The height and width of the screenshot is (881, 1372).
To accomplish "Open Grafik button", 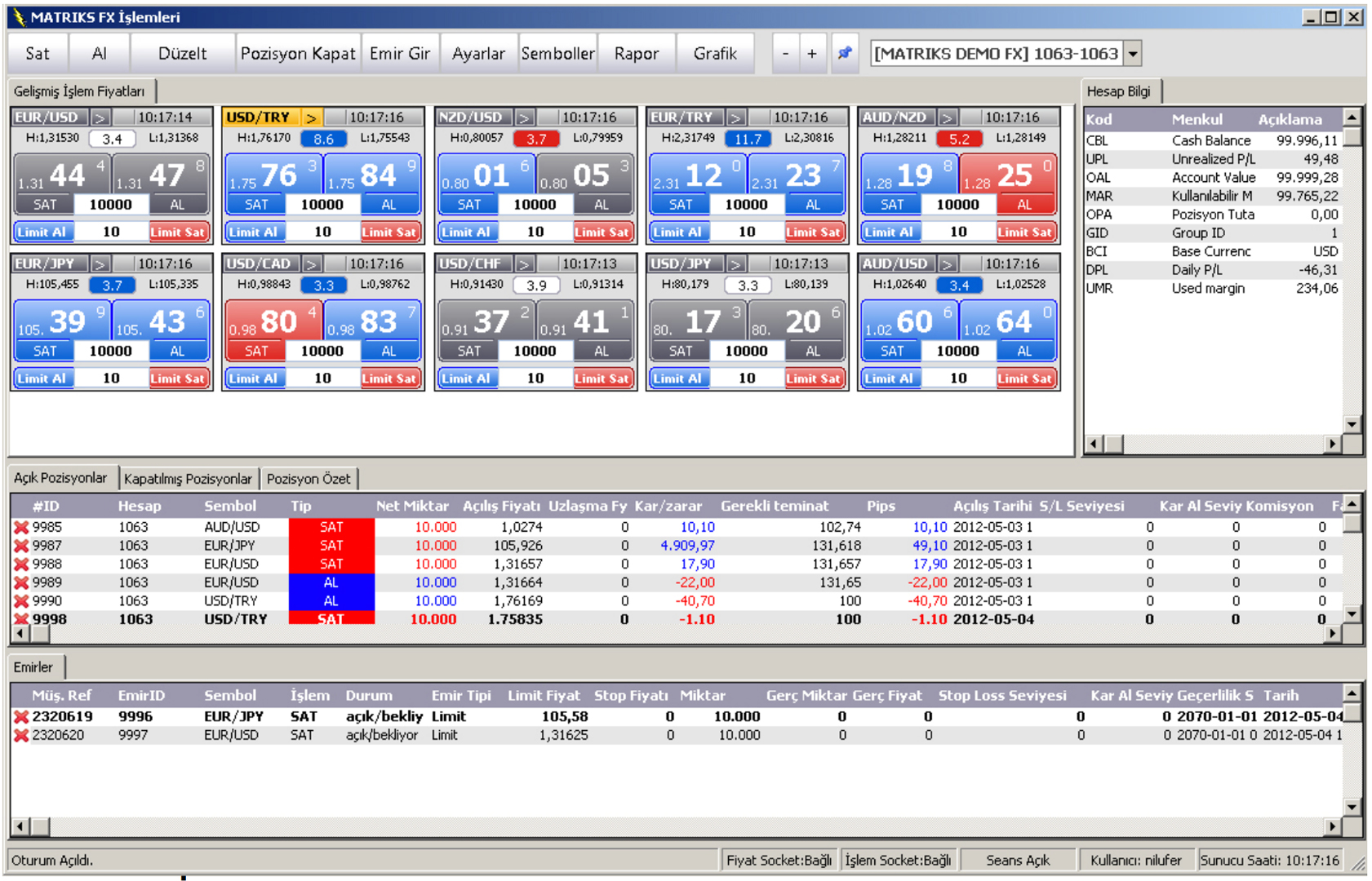I will 716,54.
